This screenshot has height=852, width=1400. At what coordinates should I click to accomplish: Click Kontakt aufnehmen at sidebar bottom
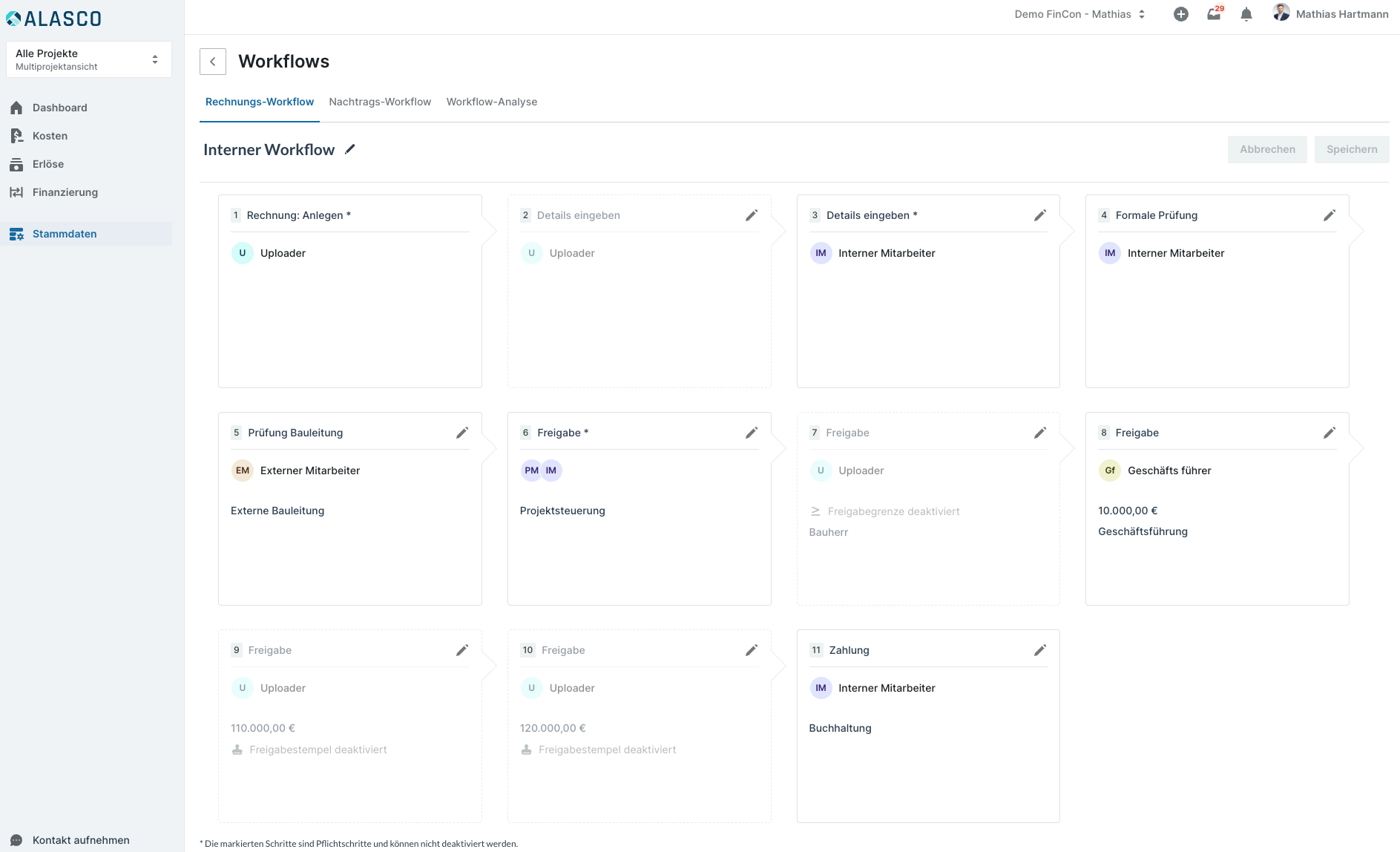click(x=80, y=840)
